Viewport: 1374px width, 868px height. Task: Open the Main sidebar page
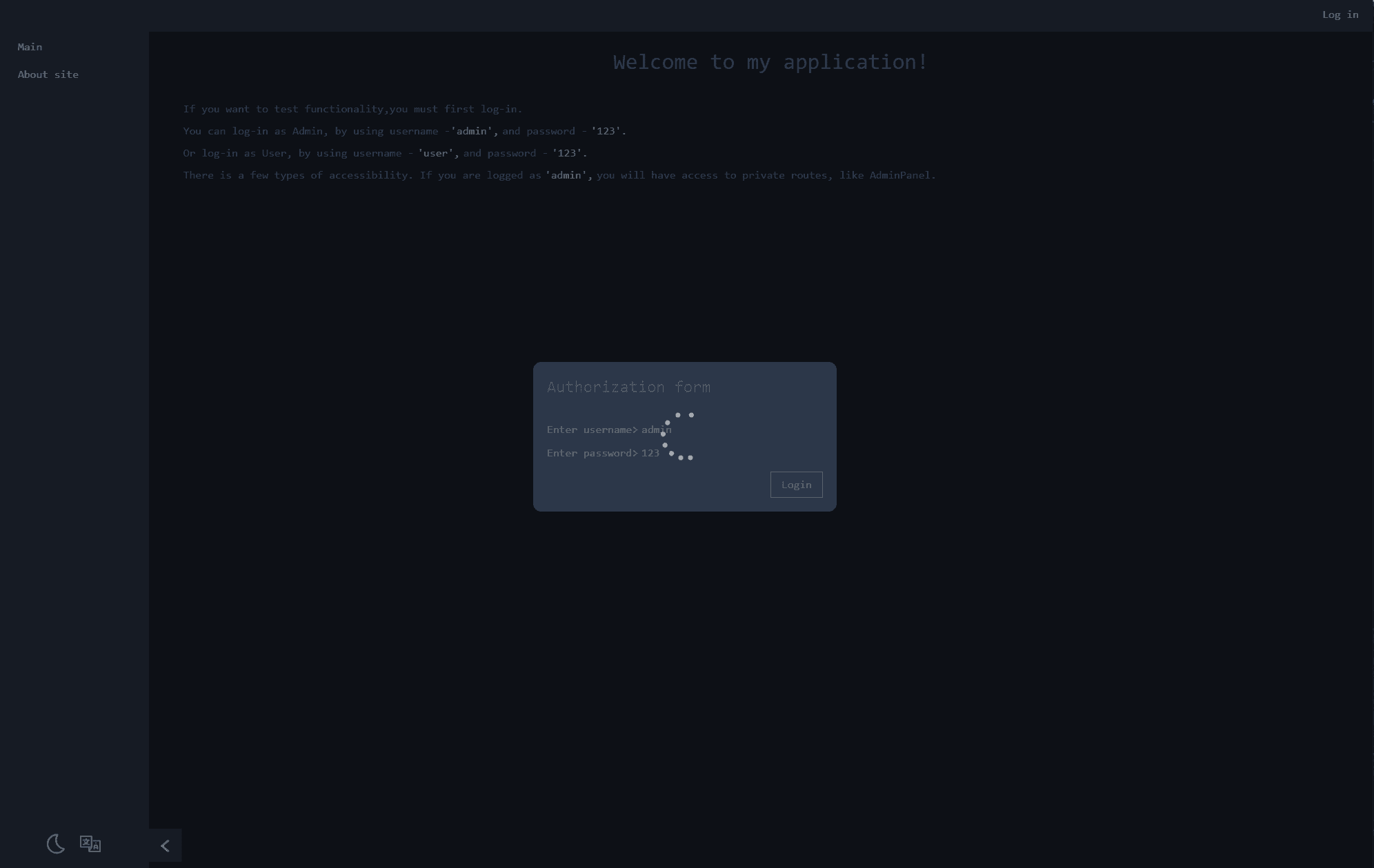(30, 47)
